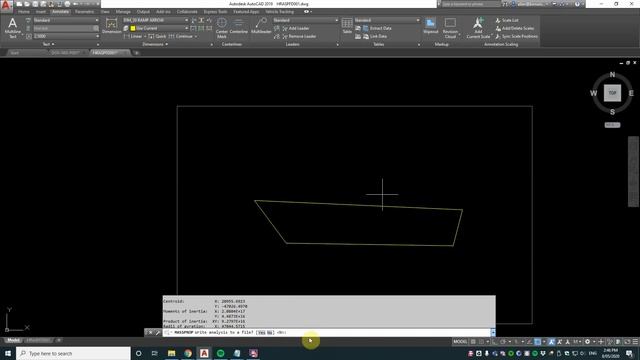Viewport: 640px width, 360px height.
Task: Add new drawing tab with plus button
Action: point(137,53)
